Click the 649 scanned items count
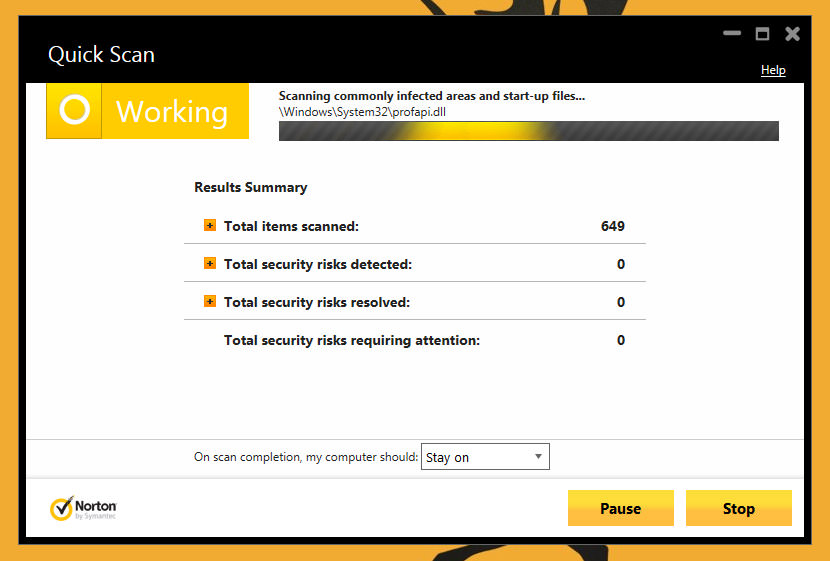The height and width of the screenshot is (561, 830). point(612,226)
